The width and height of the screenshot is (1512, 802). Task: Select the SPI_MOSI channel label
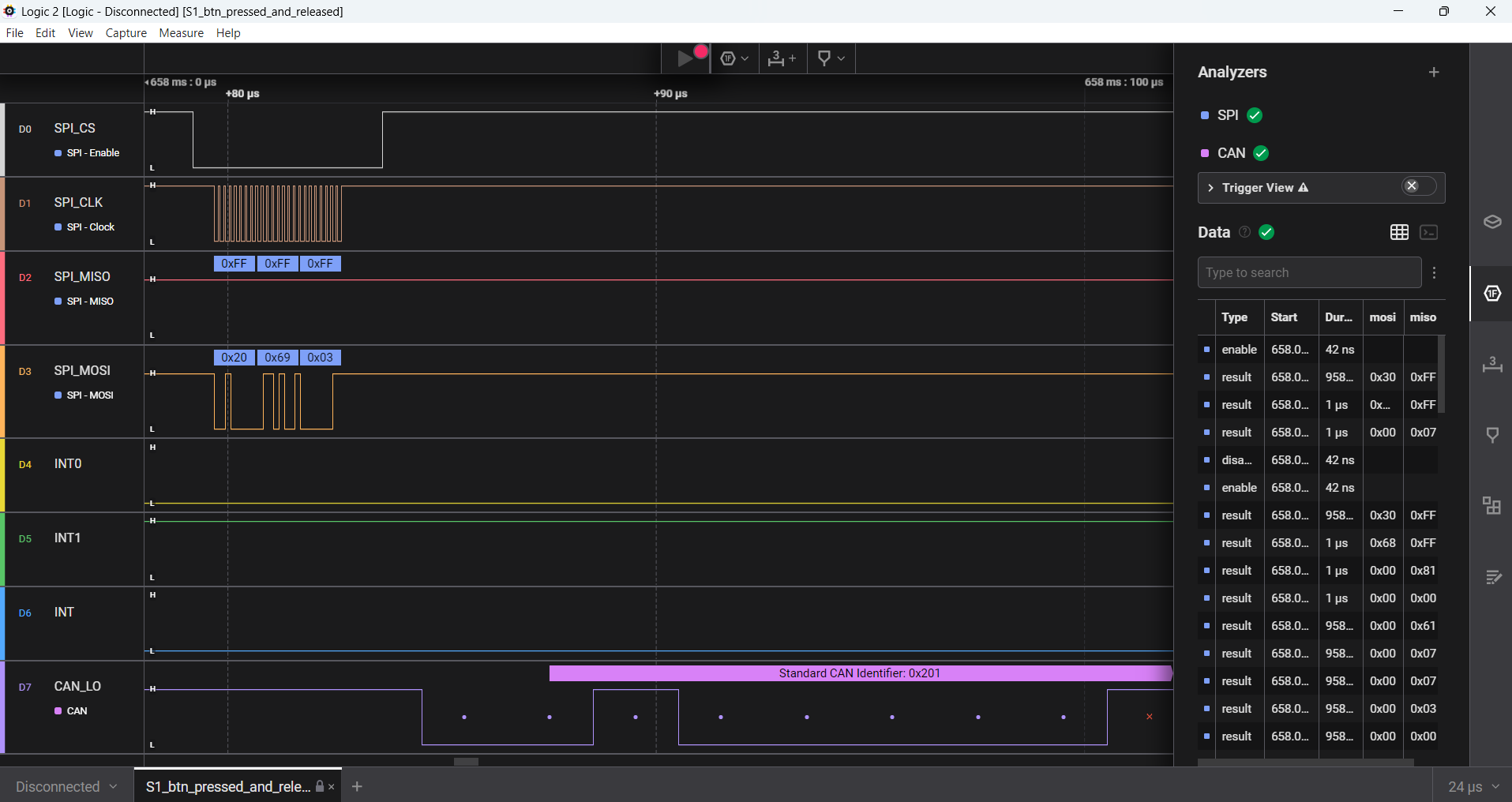tap(82, 370)
